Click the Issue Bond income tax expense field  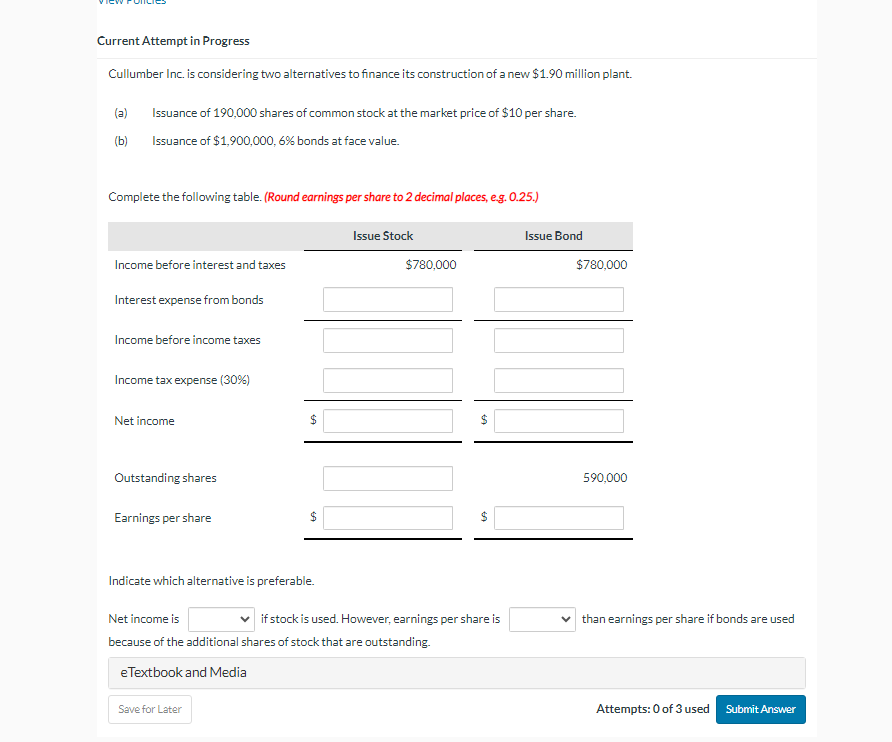coord(558,380)
